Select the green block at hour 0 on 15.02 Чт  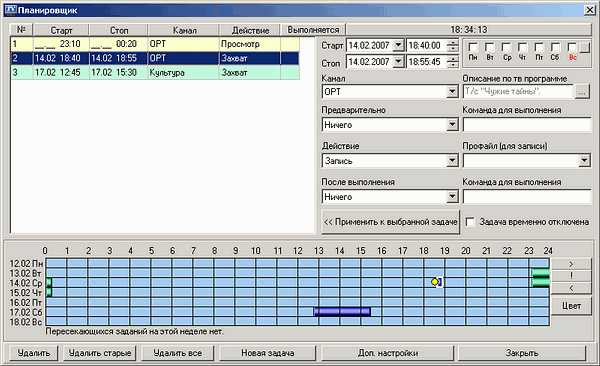[x=49, y=292]
